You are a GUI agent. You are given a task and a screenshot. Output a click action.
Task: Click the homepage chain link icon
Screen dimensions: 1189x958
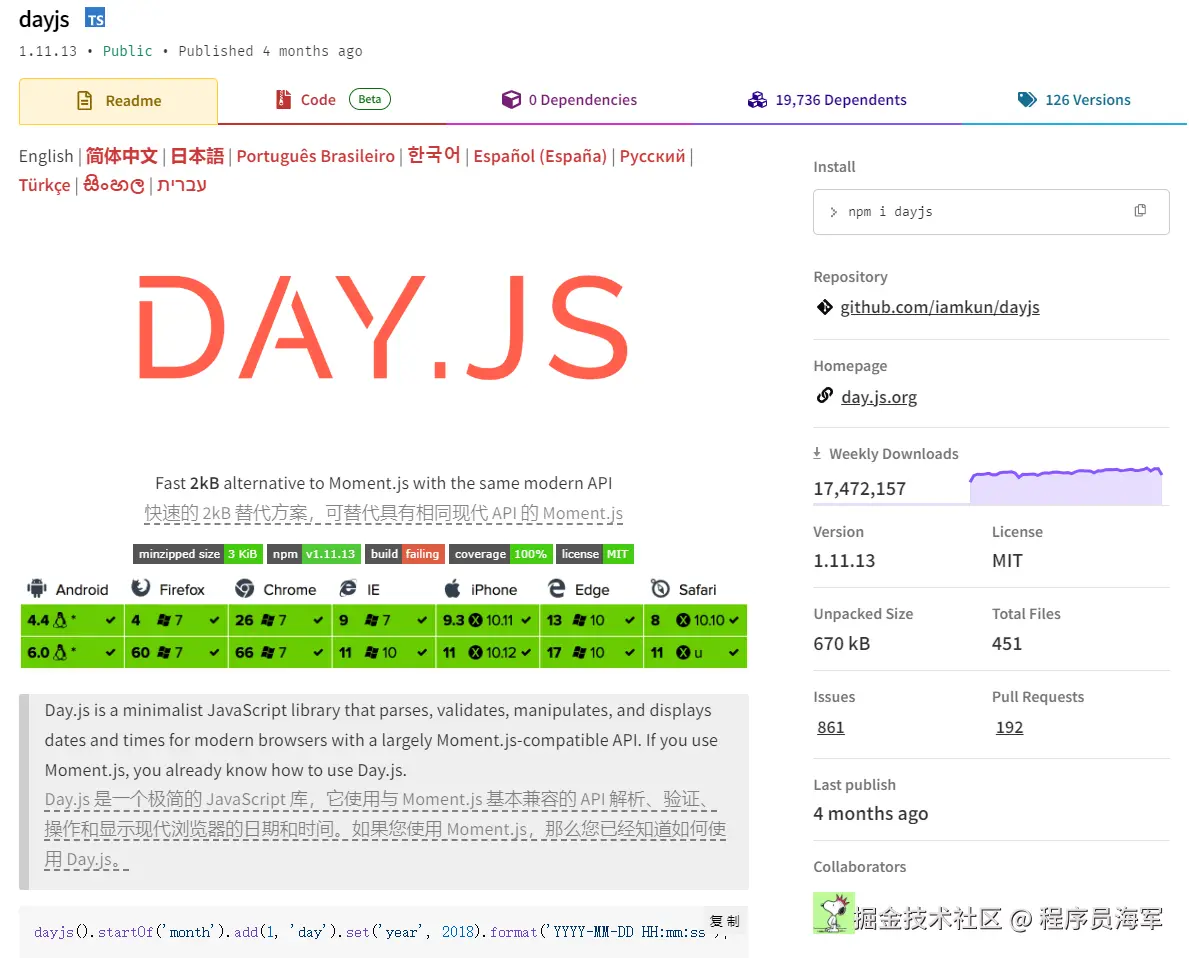coord(824,395)
